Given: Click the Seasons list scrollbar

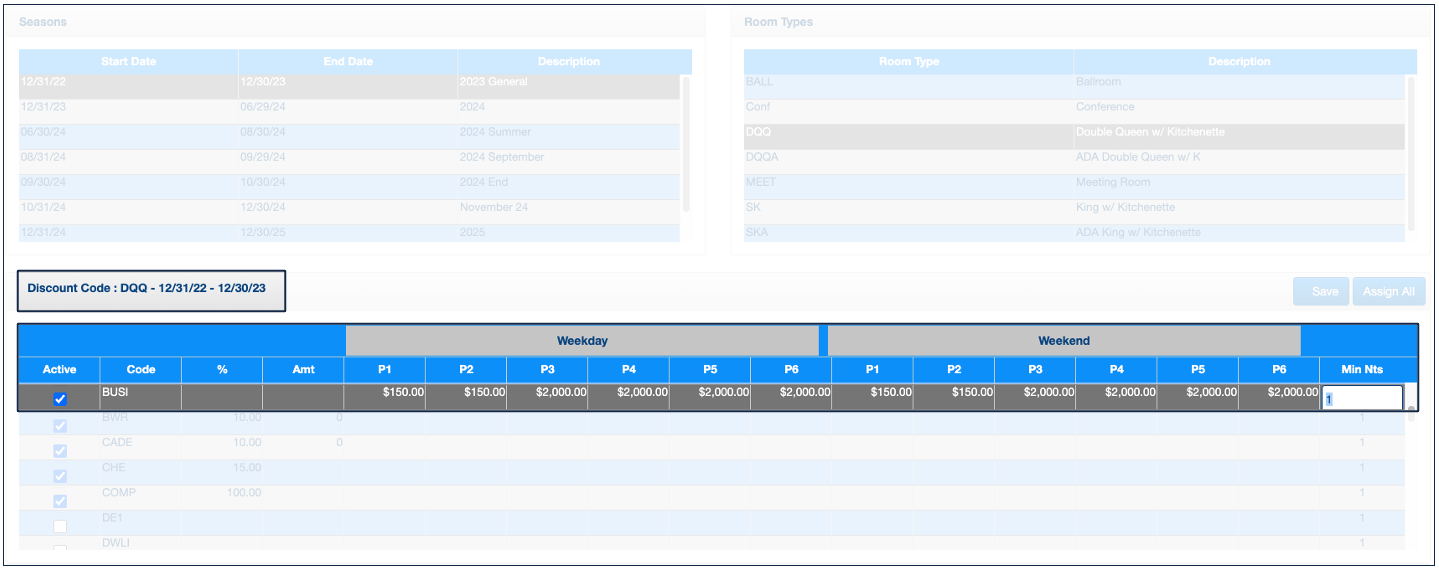Looking at the screenshot, I should 686,142.
